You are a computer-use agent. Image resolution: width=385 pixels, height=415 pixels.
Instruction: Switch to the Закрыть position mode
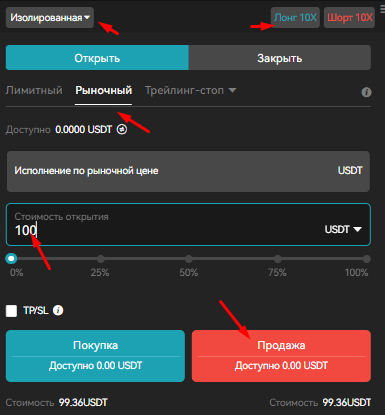click(280, 58)
